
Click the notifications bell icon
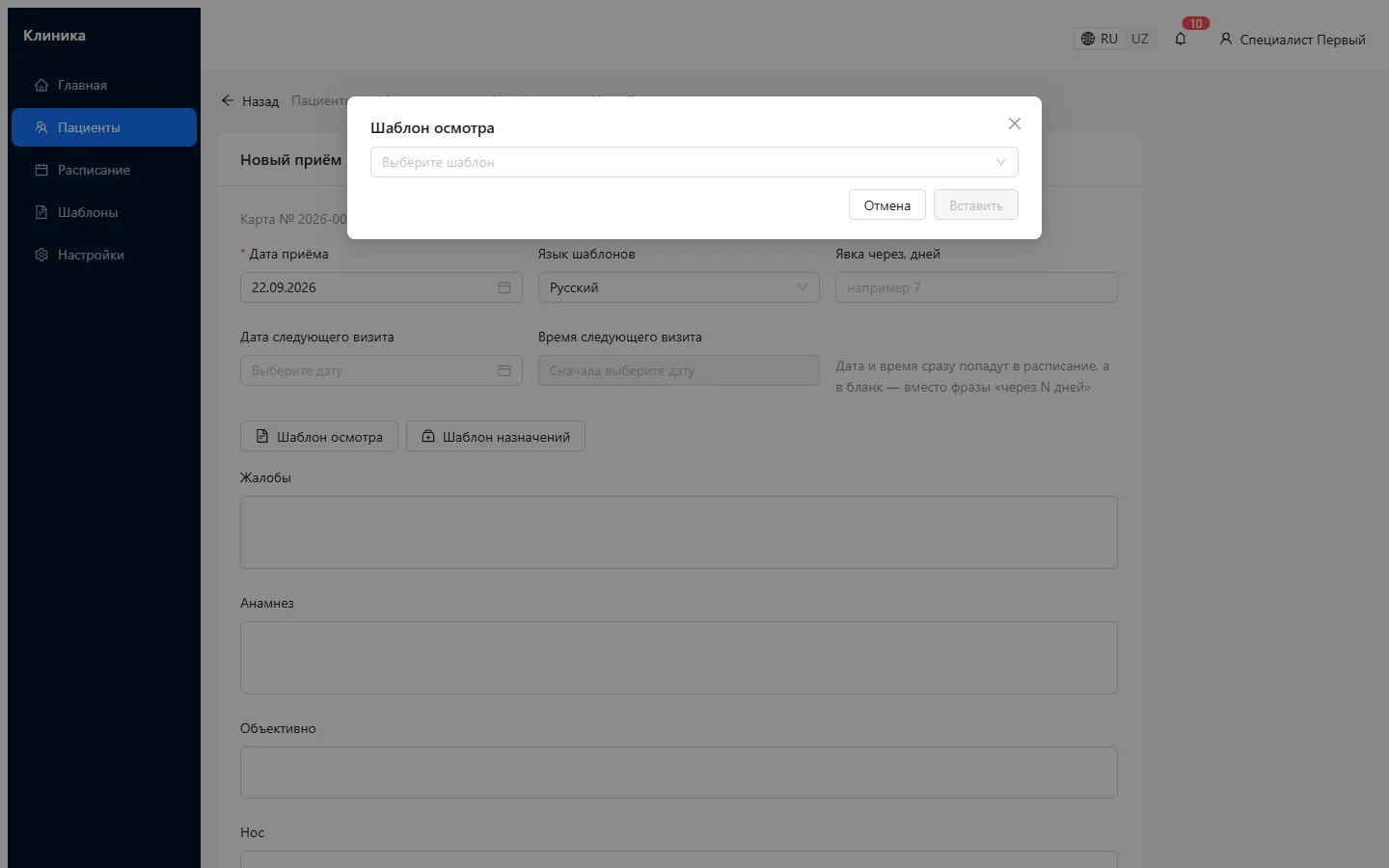click(x=1181, y=39)
